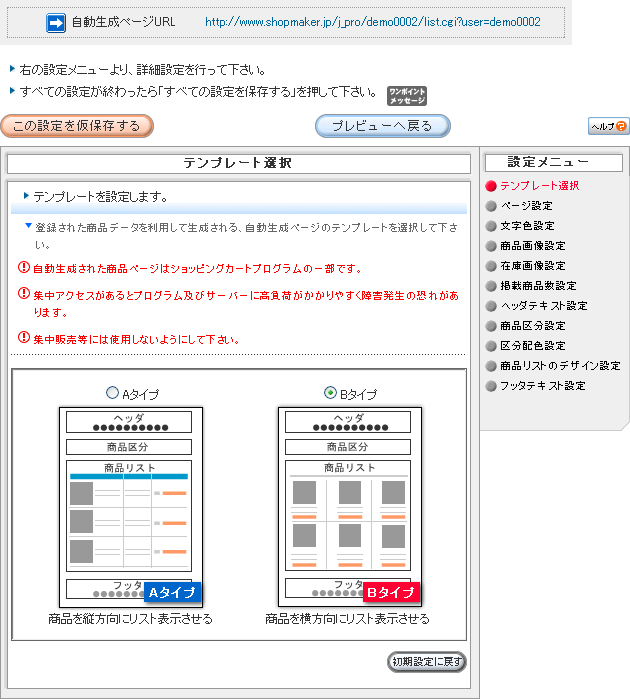Open the ヘルプ help icon
The image size is (630, 699).
coord(608,127)
